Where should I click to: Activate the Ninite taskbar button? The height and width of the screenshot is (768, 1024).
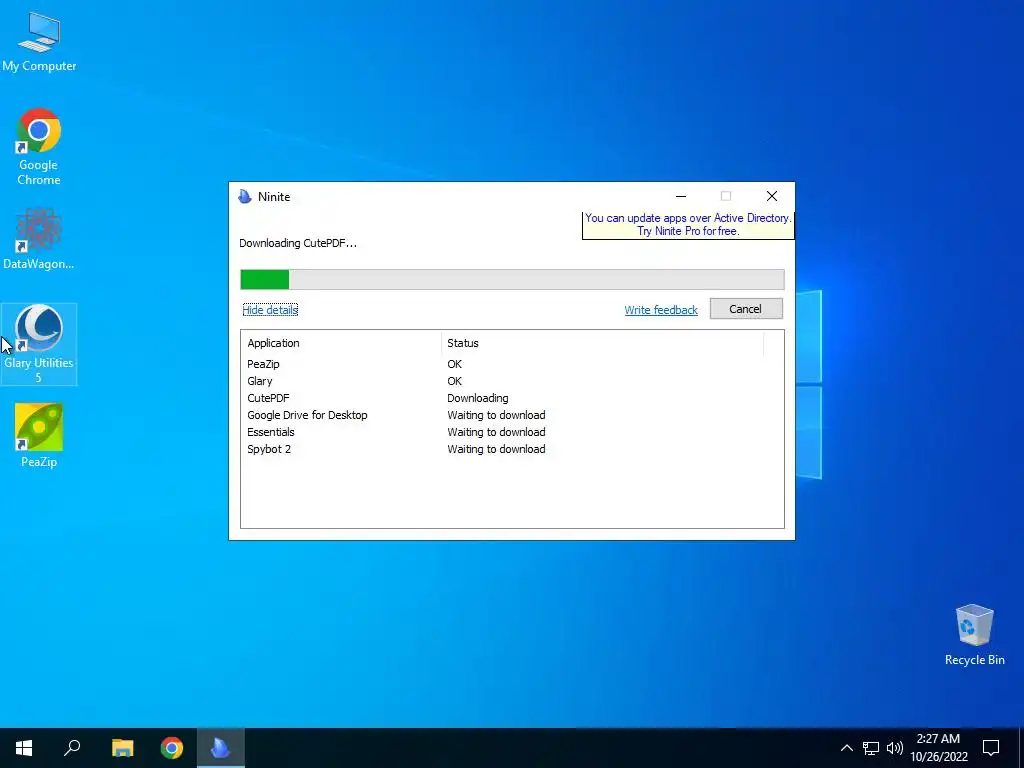point(221,748)
